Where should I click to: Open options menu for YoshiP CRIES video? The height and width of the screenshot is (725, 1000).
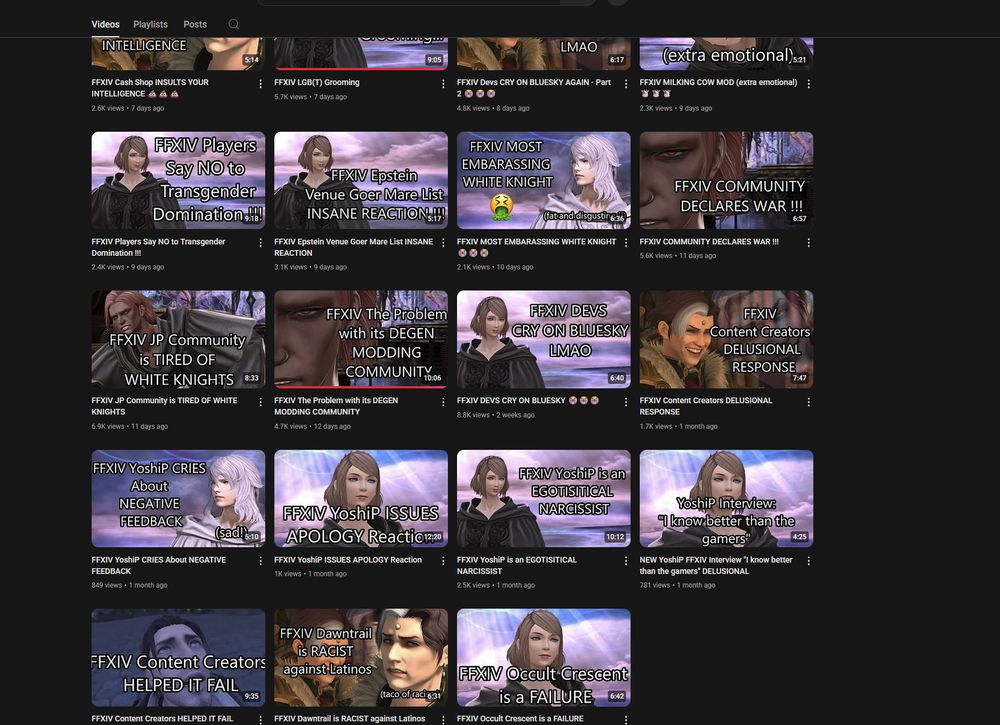point(260,561)
